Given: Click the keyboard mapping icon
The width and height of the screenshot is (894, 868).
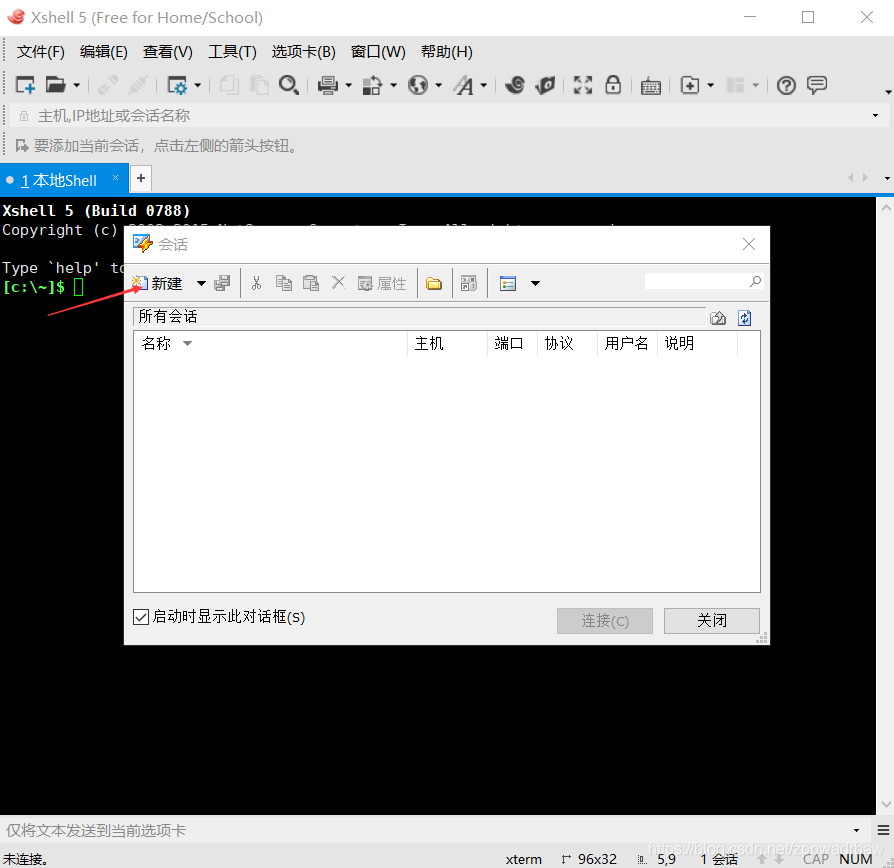Looking at the screenshot, I should [651, 86].
